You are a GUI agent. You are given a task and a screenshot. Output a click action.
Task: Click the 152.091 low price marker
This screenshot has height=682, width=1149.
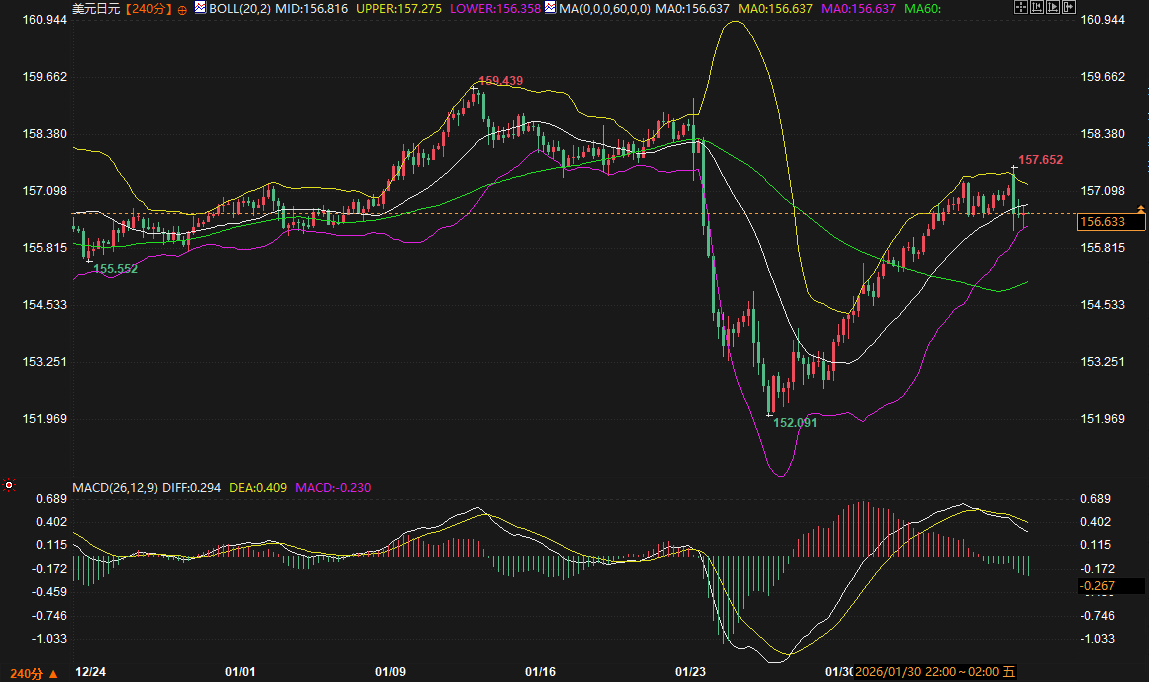point(795,423)
